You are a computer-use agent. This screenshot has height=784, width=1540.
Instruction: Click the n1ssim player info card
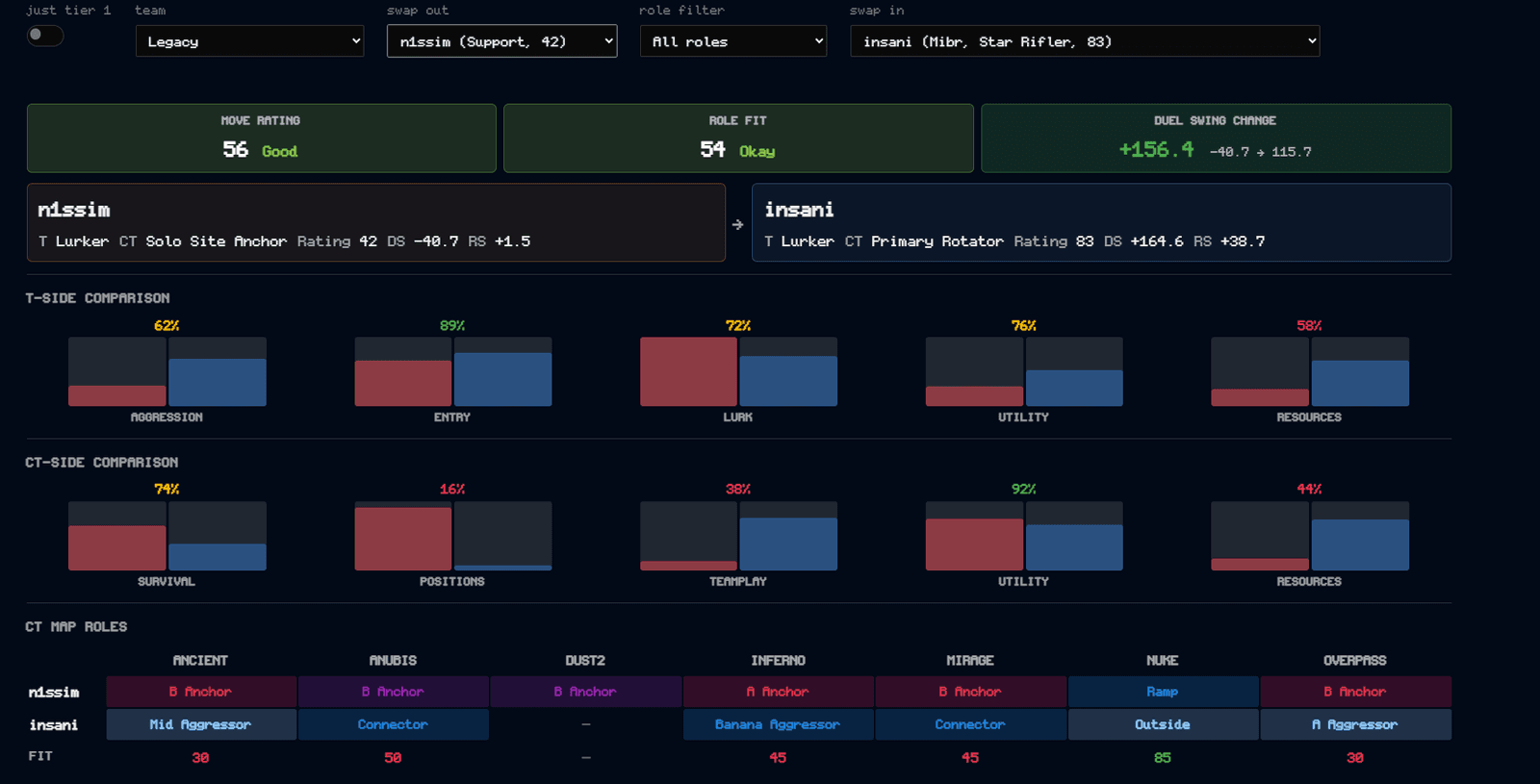pyautogui.click(x=376, y=222)
